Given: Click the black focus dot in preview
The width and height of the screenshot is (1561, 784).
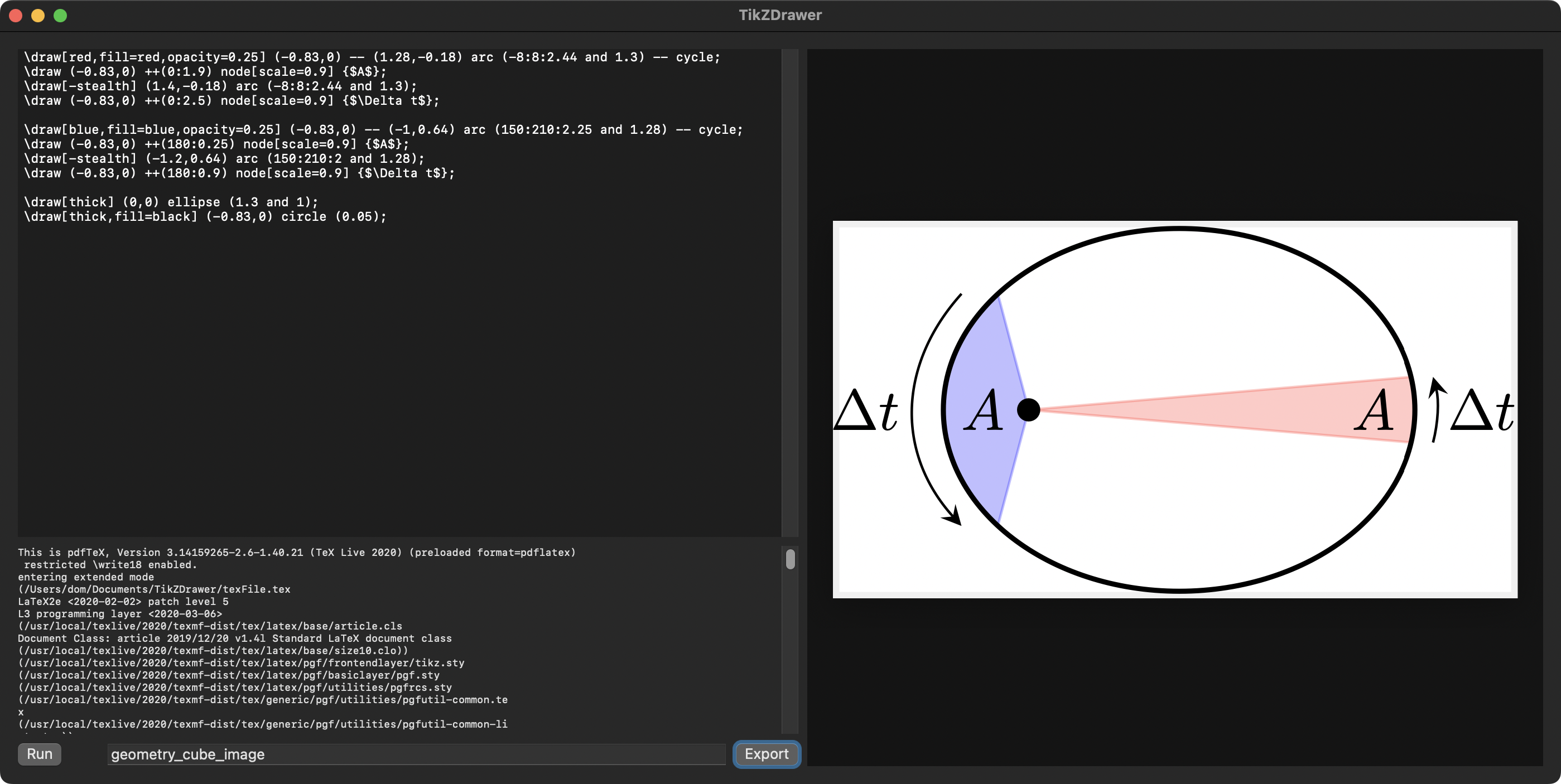Looking at the screenshot, I should click(x=1028, y=410).
